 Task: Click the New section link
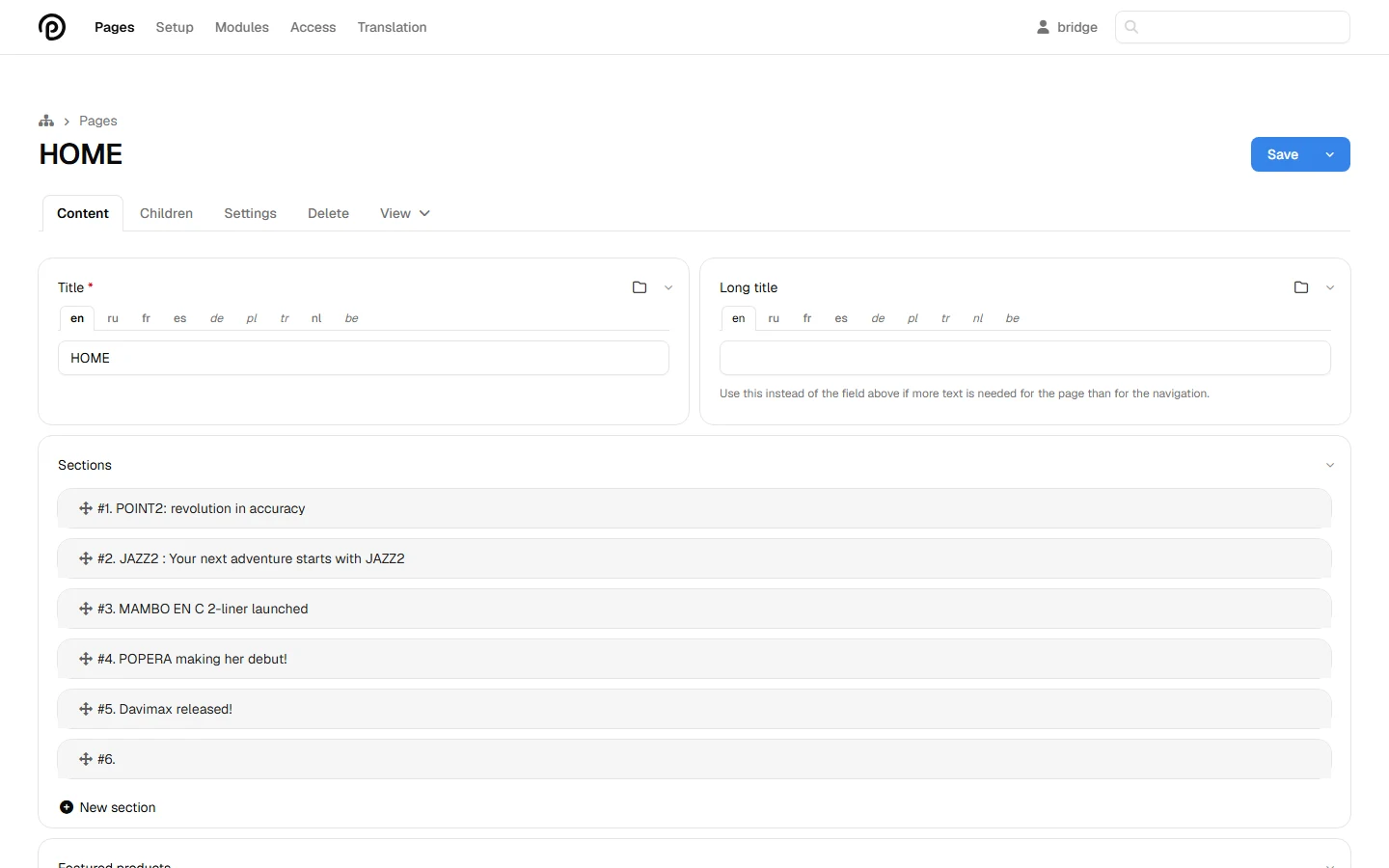click(x=118, y=807)
